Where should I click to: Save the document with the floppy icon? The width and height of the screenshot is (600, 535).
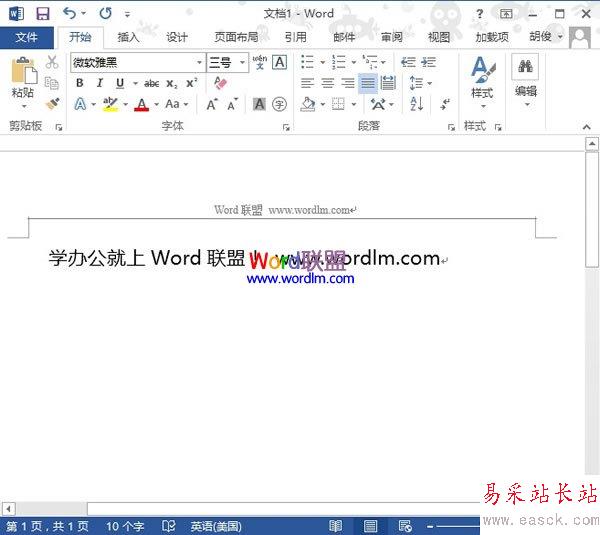tap(42, 14)
